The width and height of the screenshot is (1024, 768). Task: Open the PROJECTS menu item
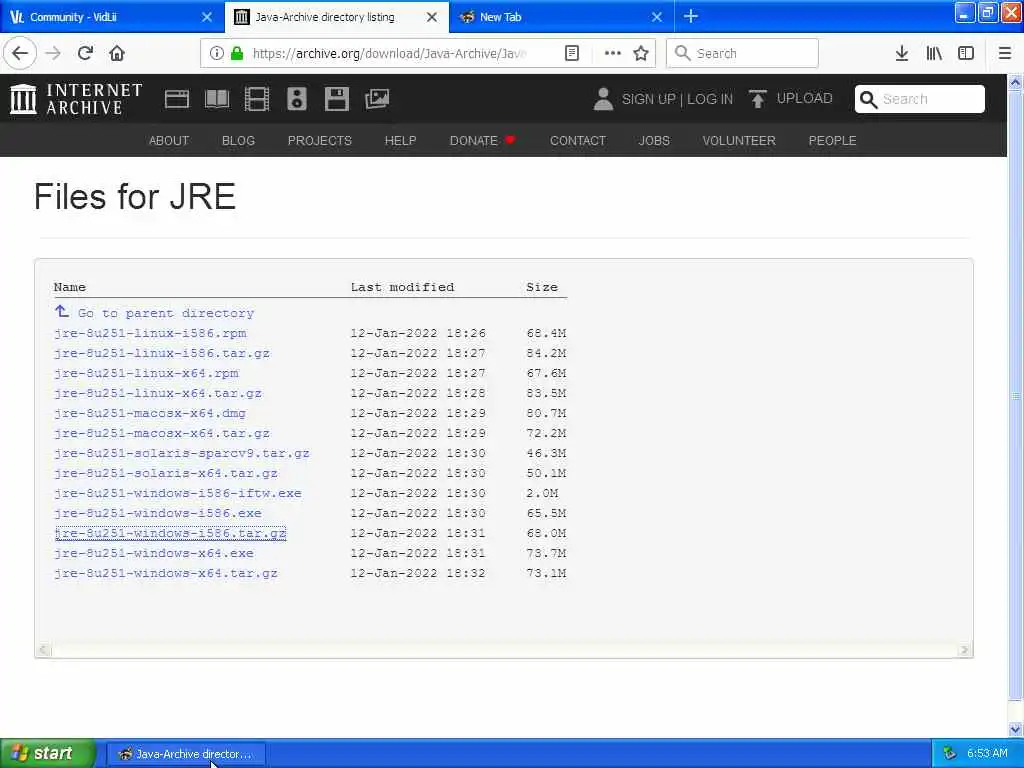pyautogui.click(x=319, y=140)
